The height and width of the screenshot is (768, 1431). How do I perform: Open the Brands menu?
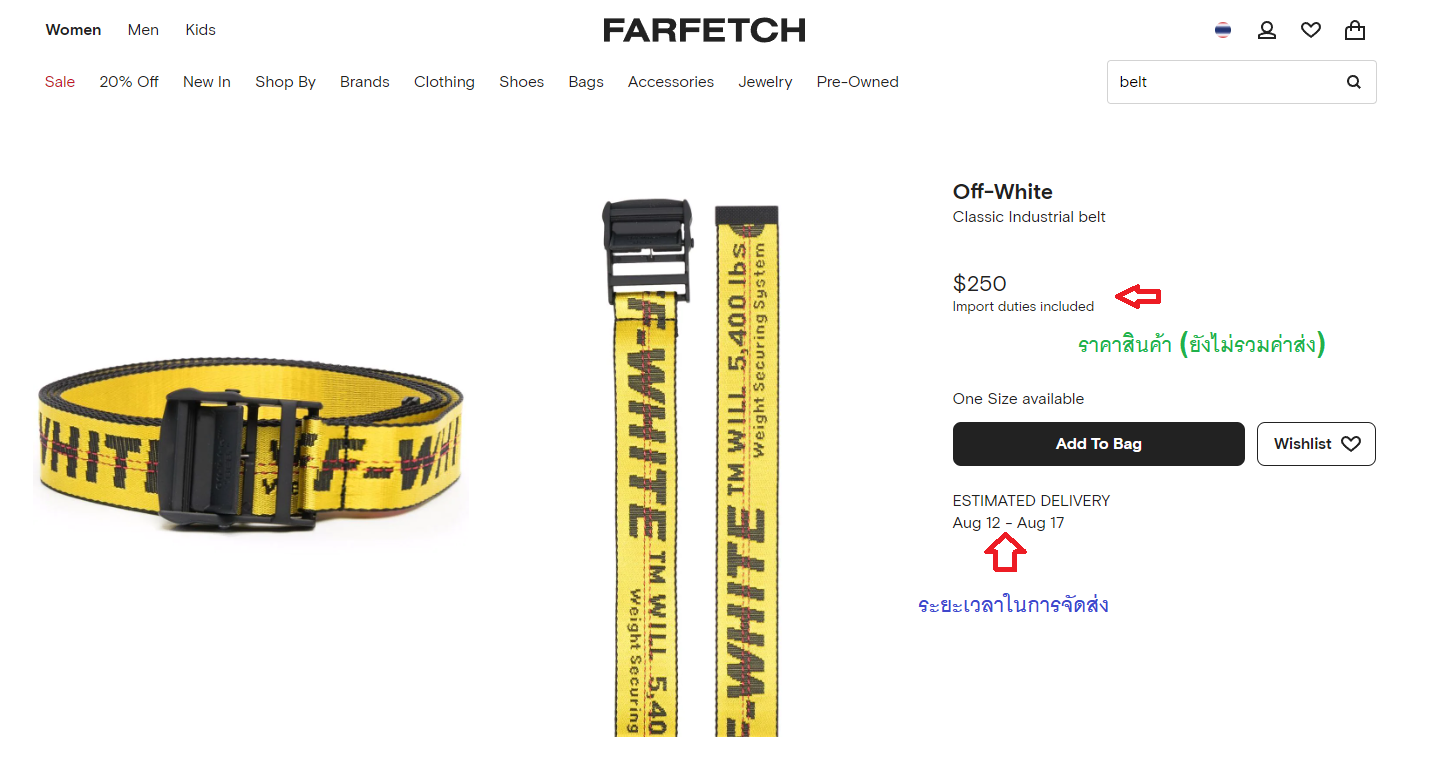click(x=365, y=82)
